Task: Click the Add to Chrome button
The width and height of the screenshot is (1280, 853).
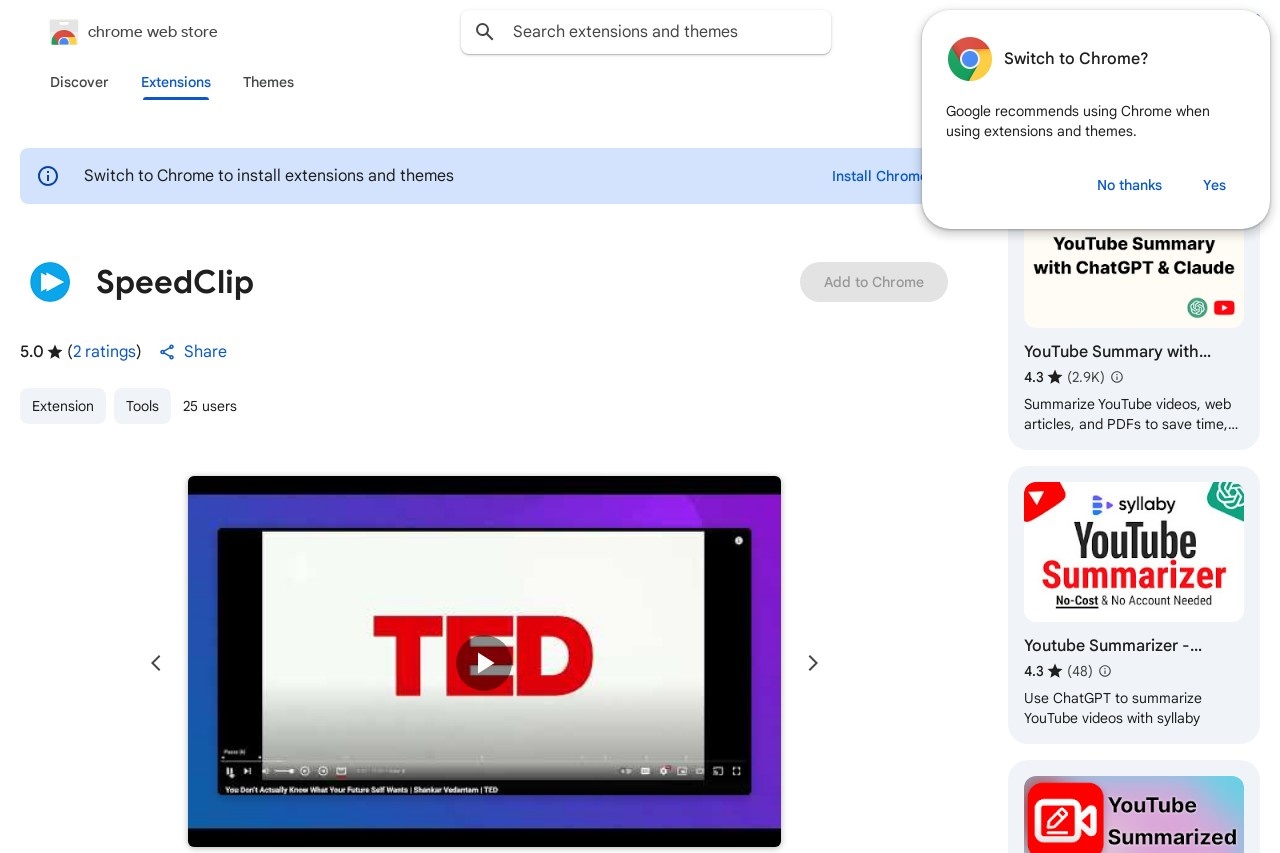Action: pos(874,282)
